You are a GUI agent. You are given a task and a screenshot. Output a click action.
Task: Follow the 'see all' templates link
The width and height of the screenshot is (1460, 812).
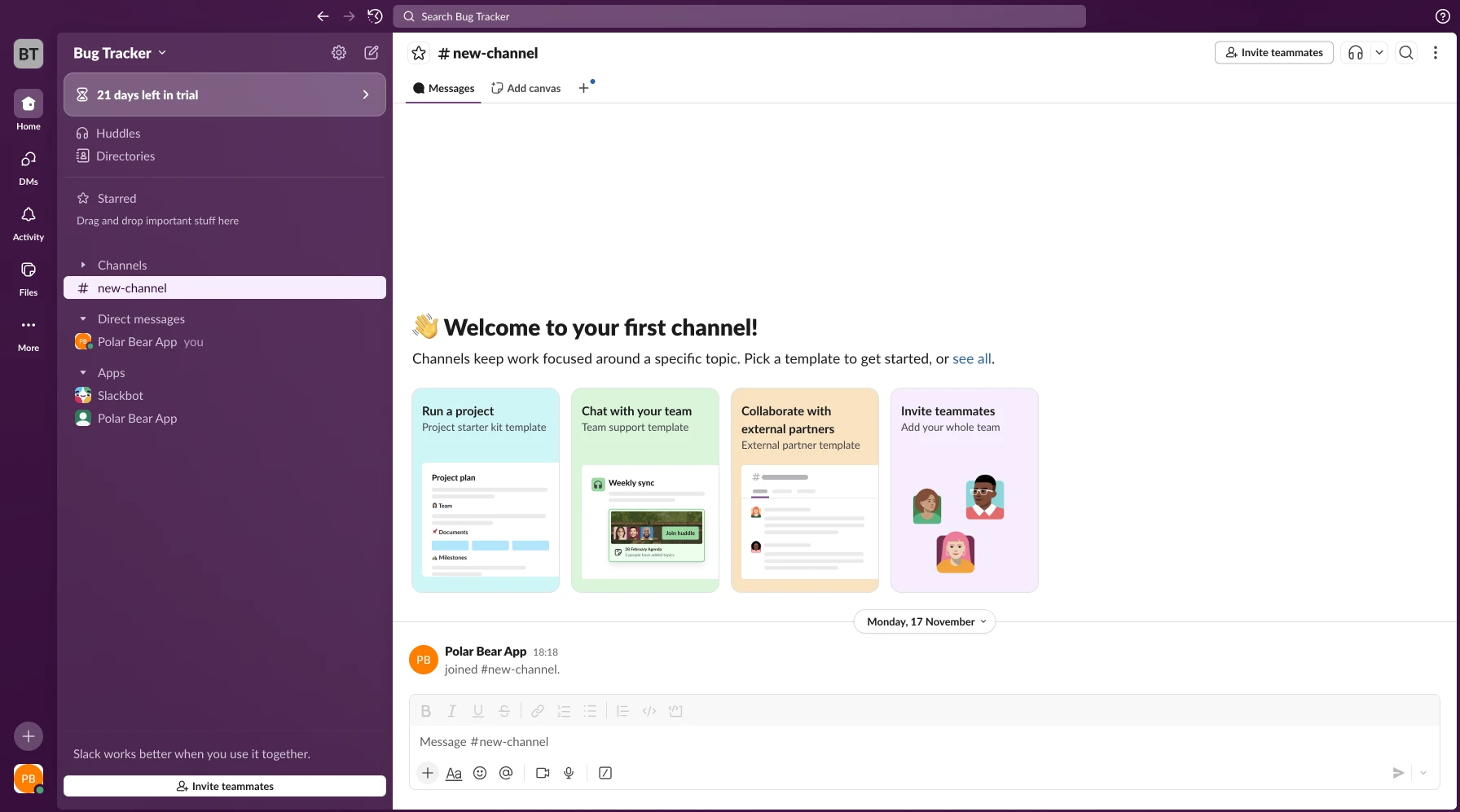pyautogui.click(x=971, y=358)
